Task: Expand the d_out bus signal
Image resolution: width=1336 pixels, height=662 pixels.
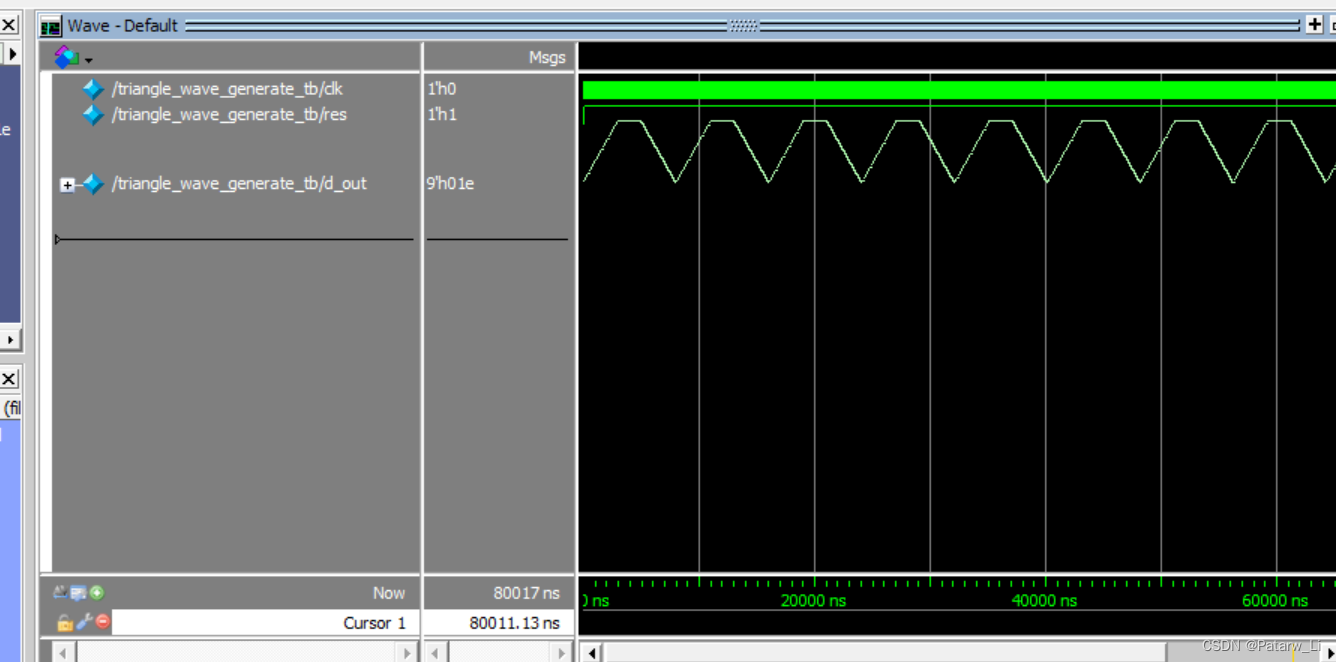Action: coord(68,183)
